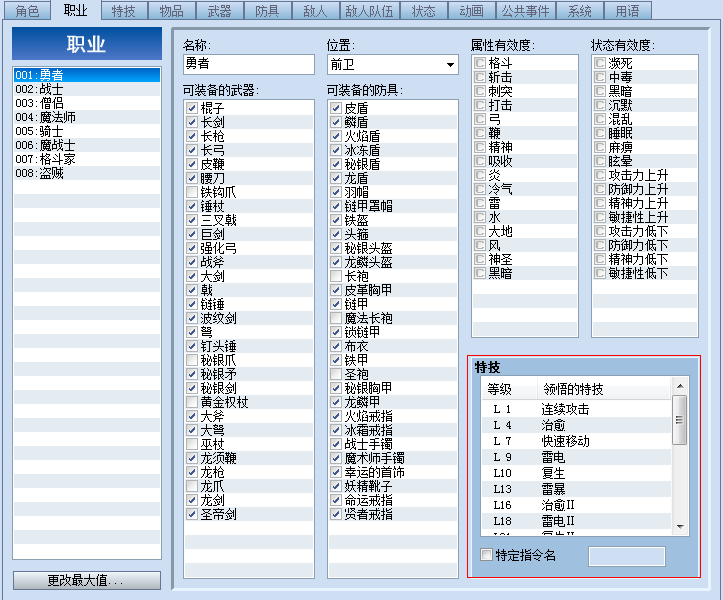
Task: Select skill row L 7 快速移动
Action: (576, 441)
